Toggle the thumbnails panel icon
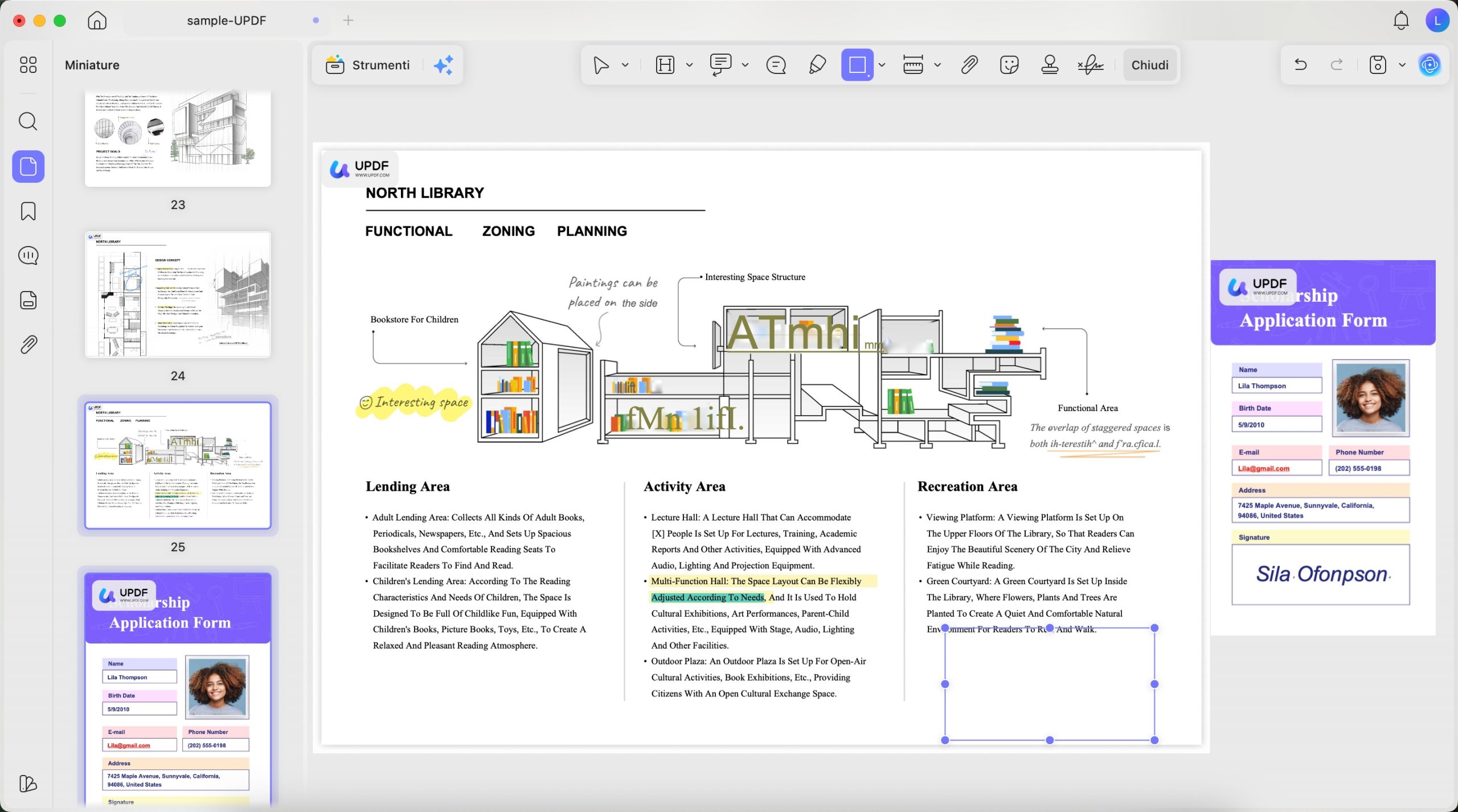Image resolution: width=1458 pixels, height=812 pixels. click(x=28, y=166)
